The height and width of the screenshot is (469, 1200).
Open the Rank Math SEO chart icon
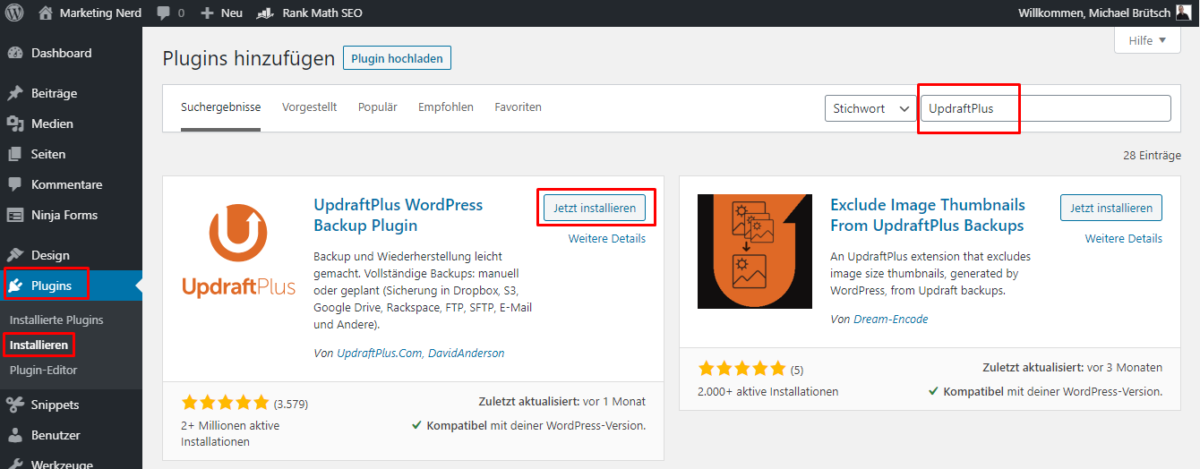coord(266,14)
